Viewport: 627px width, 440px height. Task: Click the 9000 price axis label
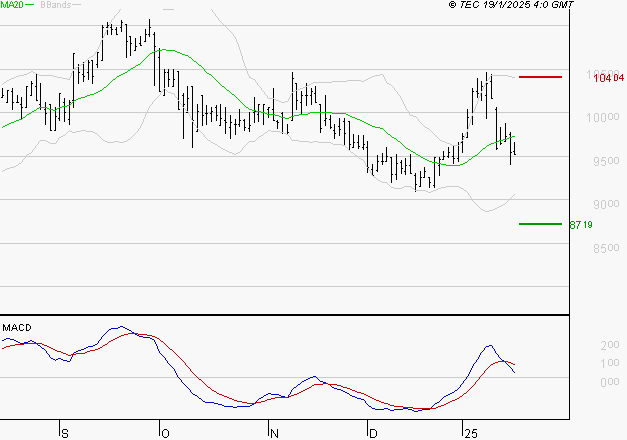pyautogui.click(x=606, y=204)
